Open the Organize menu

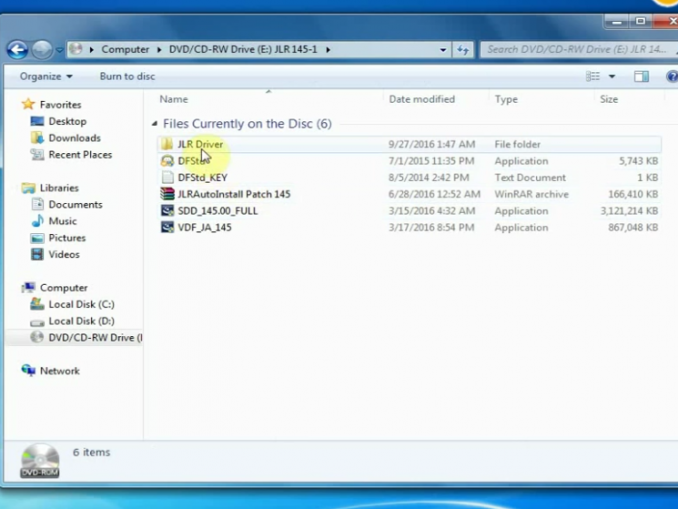pos(46,77)
